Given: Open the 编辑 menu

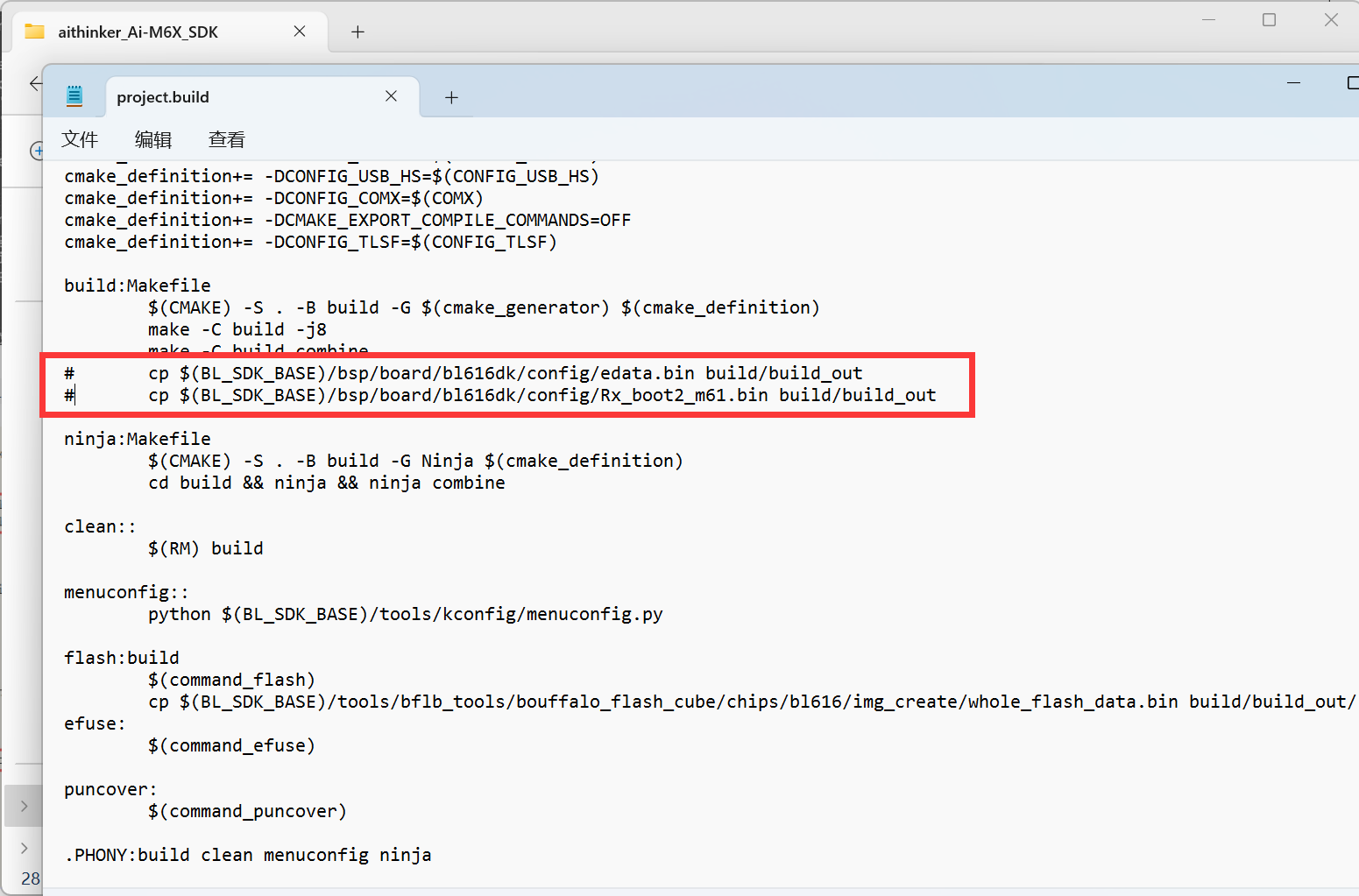Looking at the screenshot, I should 153,139.
